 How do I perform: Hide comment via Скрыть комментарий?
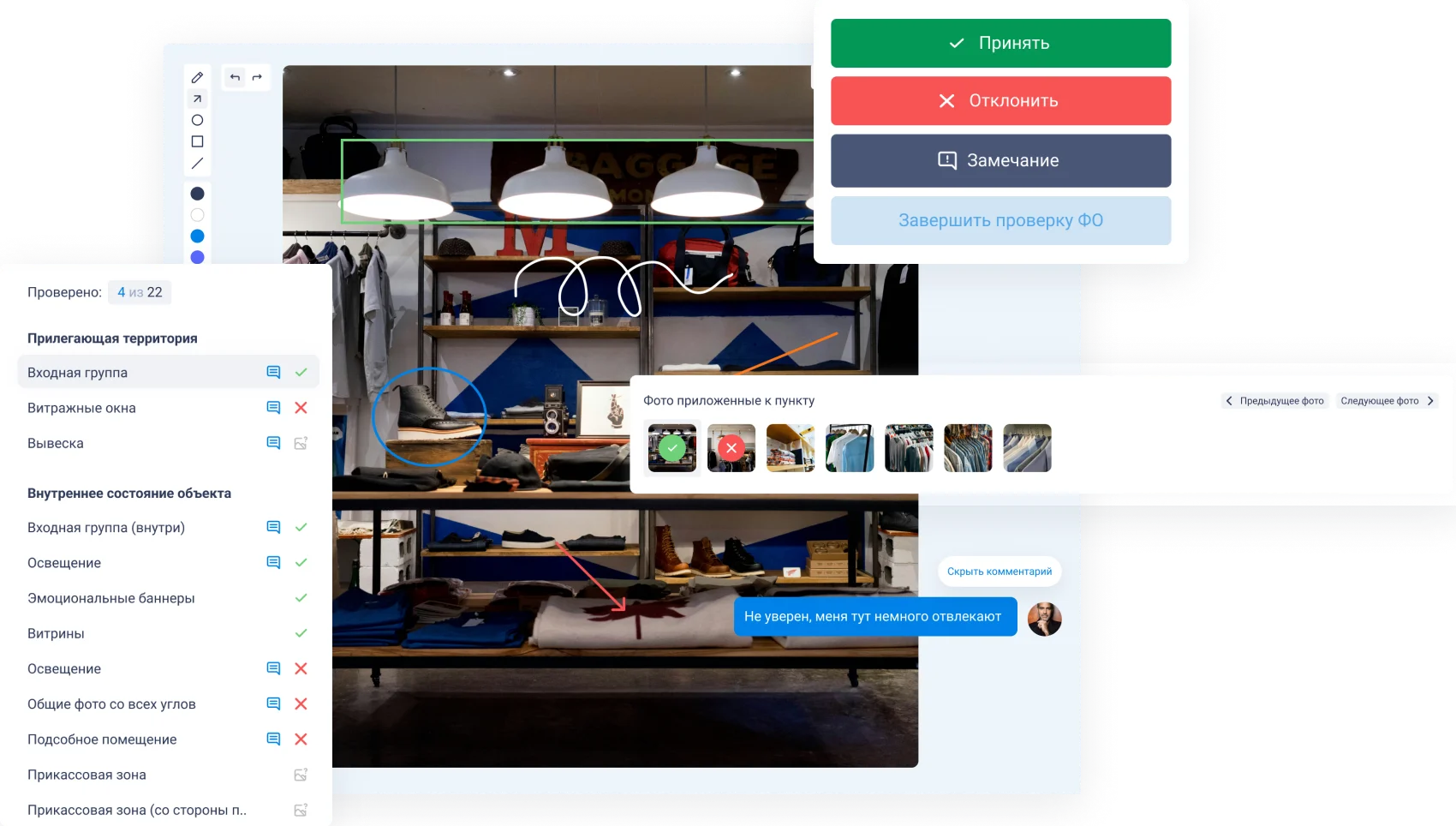999,572
